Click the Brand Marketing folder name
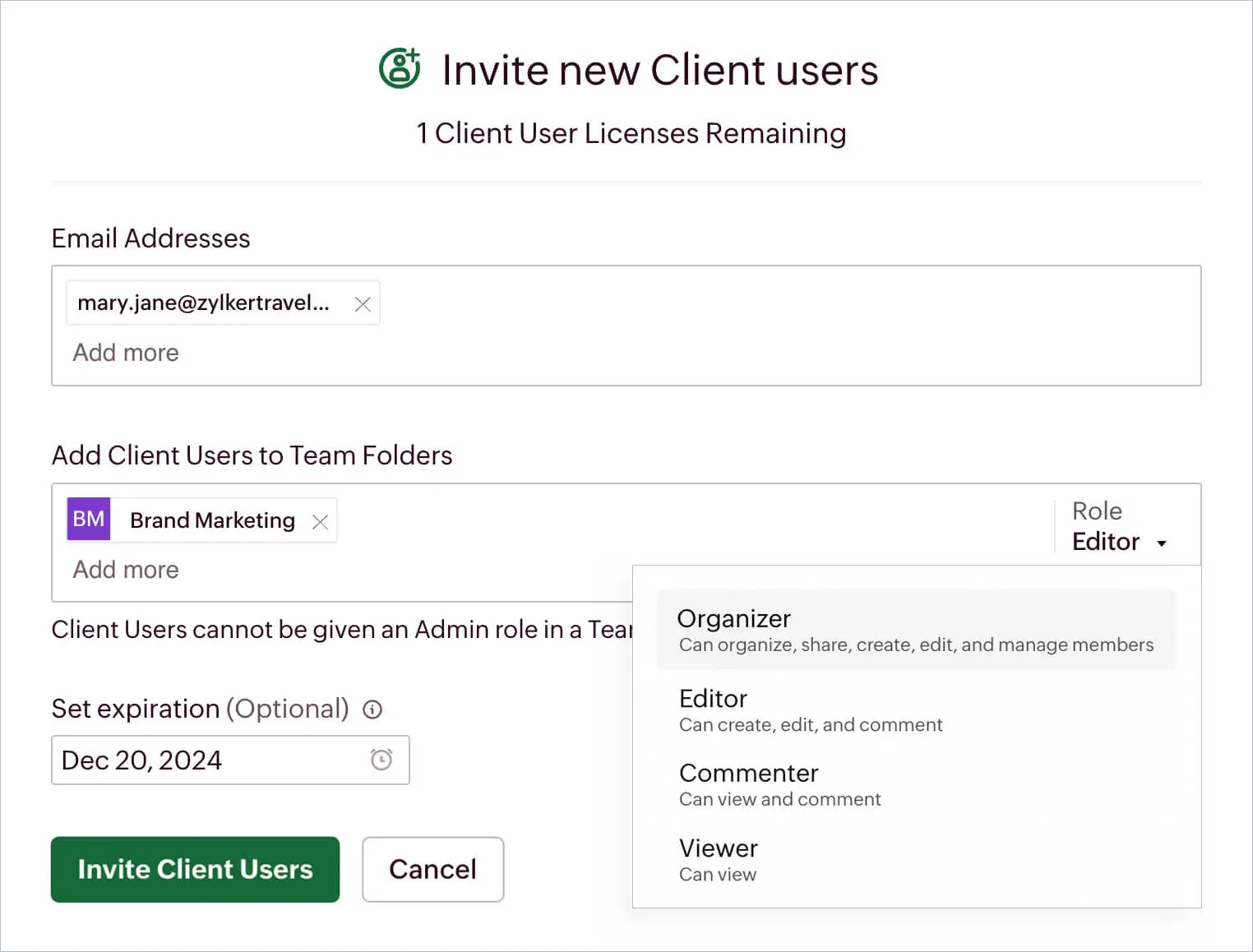Screen dimensions: 1253x952 pyautogui.click(x=212, y=520)
